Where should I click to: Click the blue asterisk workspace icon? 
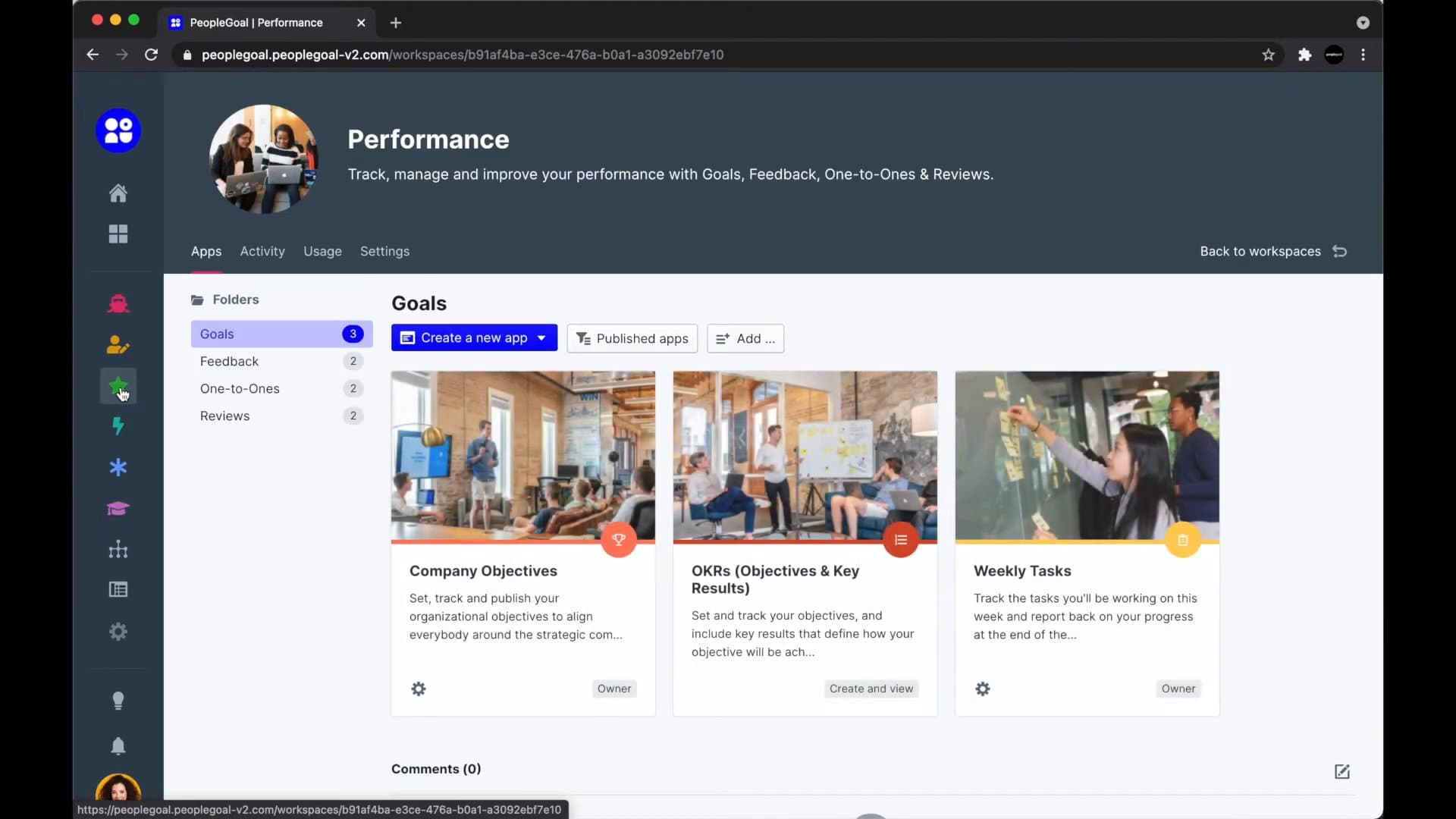coord(118,467)
